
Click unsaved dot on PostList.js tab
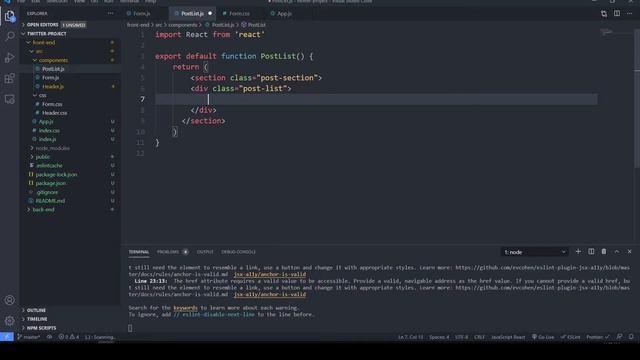coord(210,13)
